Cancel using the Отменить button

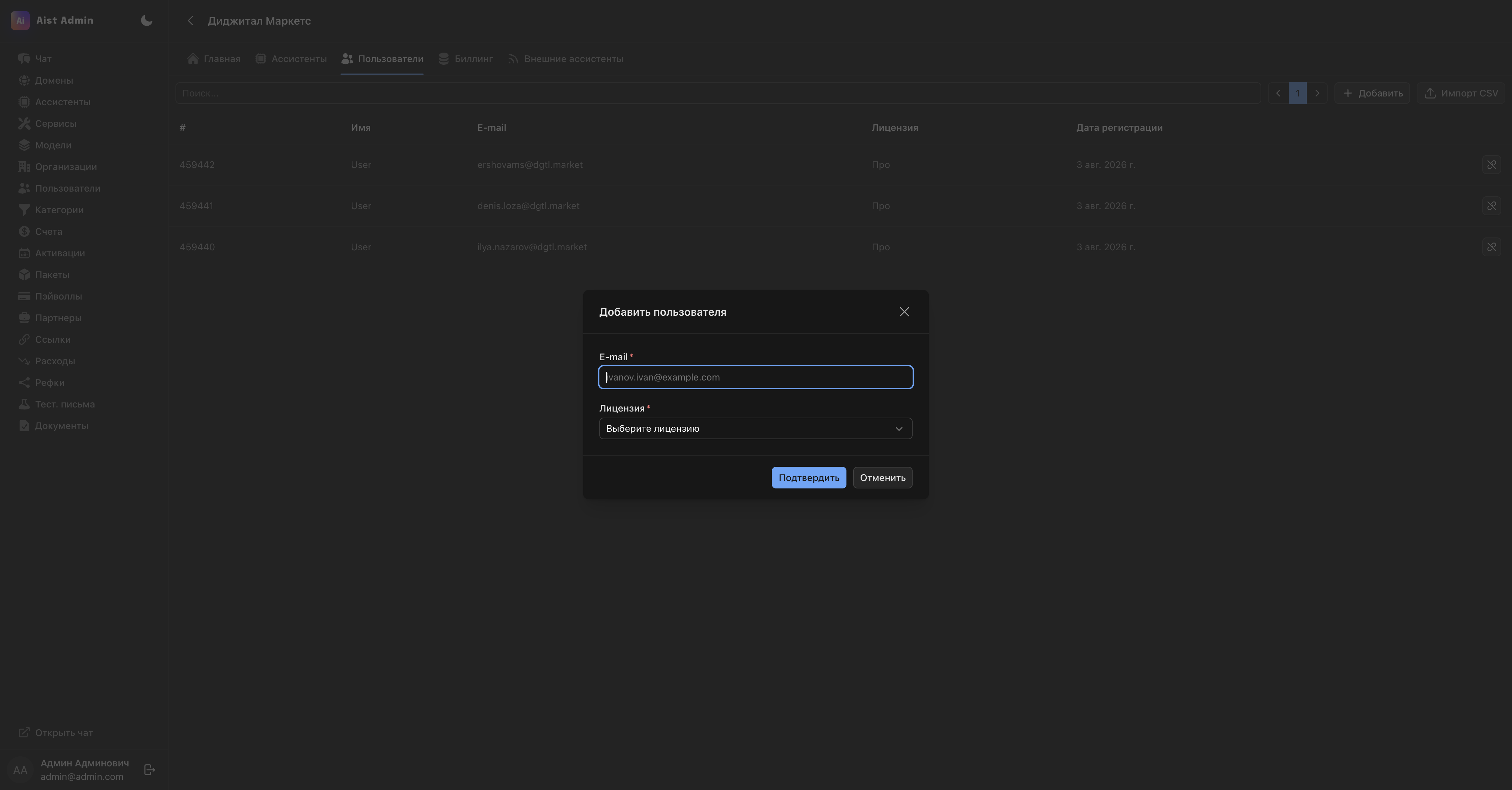[882, 478]
